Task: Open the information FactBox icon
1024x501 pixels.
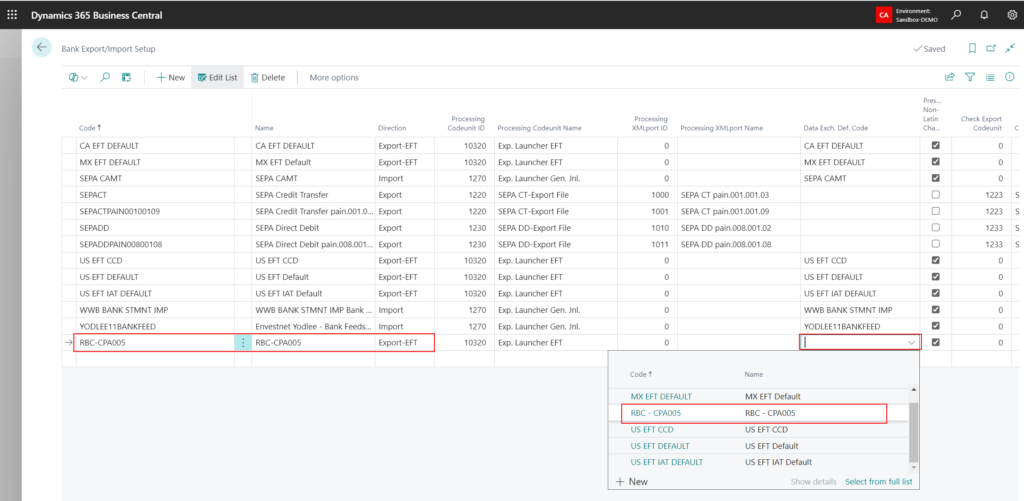Action: (x=1009, y=77)
